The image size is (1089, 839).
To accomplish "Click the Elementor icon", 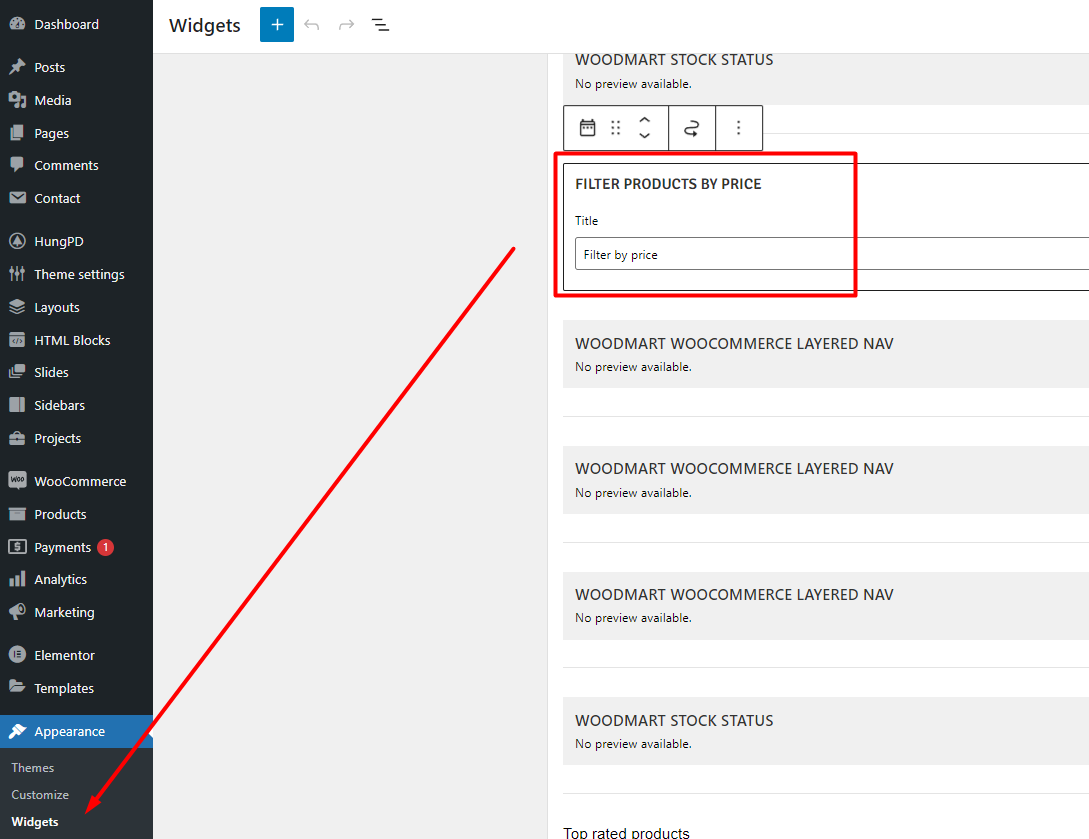I will [x=17, y=655].
